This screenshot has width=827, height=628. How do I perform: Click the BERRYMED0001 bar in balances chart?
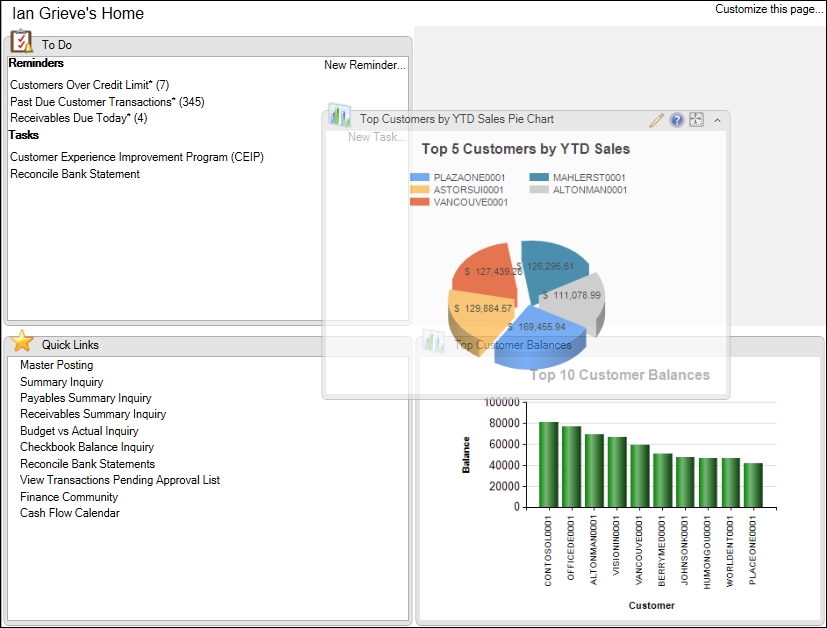(x=662, y=480)
